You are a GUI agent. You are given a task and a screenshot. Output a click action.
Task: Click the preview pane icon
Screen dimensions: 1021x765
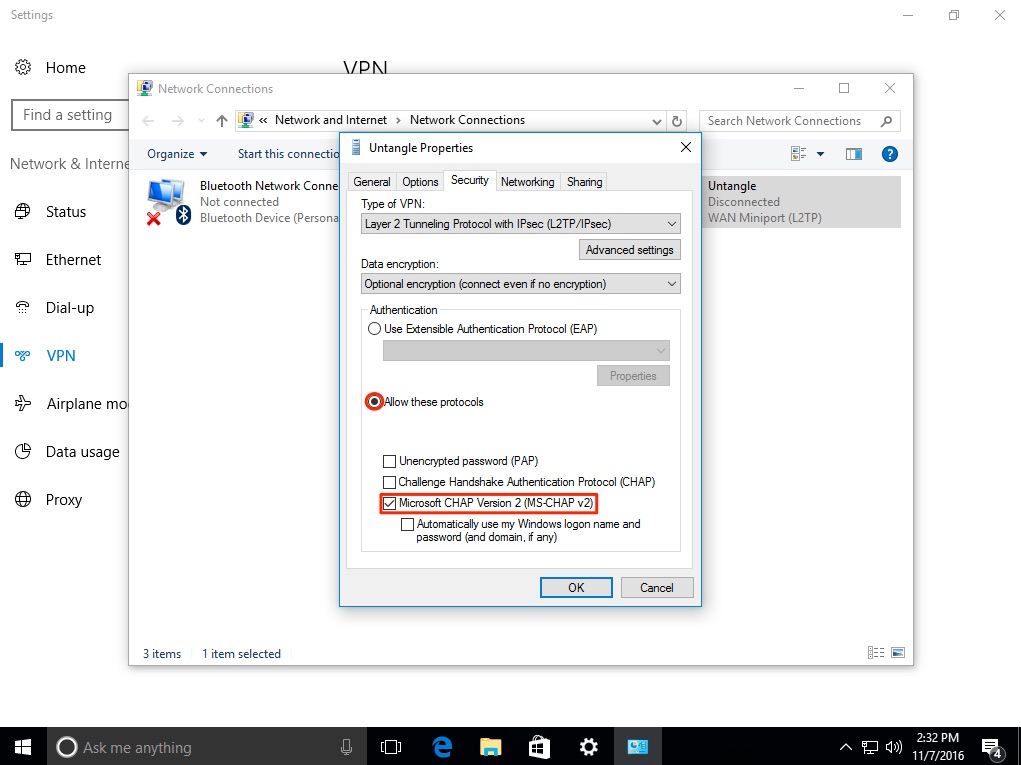(x=853, y=154)
